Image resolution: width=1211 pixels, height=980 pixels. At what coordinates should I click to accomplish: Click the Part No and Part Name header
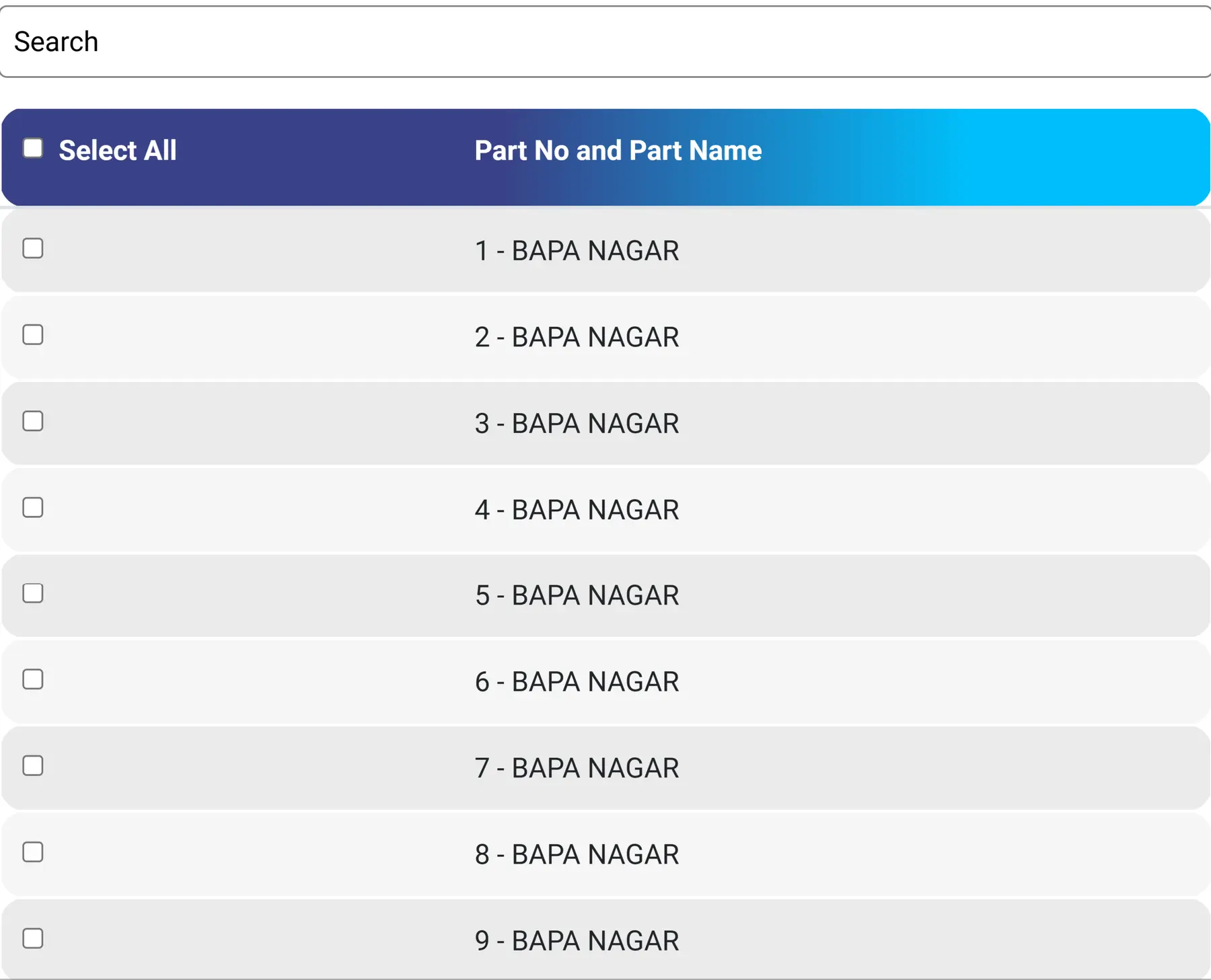(618, 151)
